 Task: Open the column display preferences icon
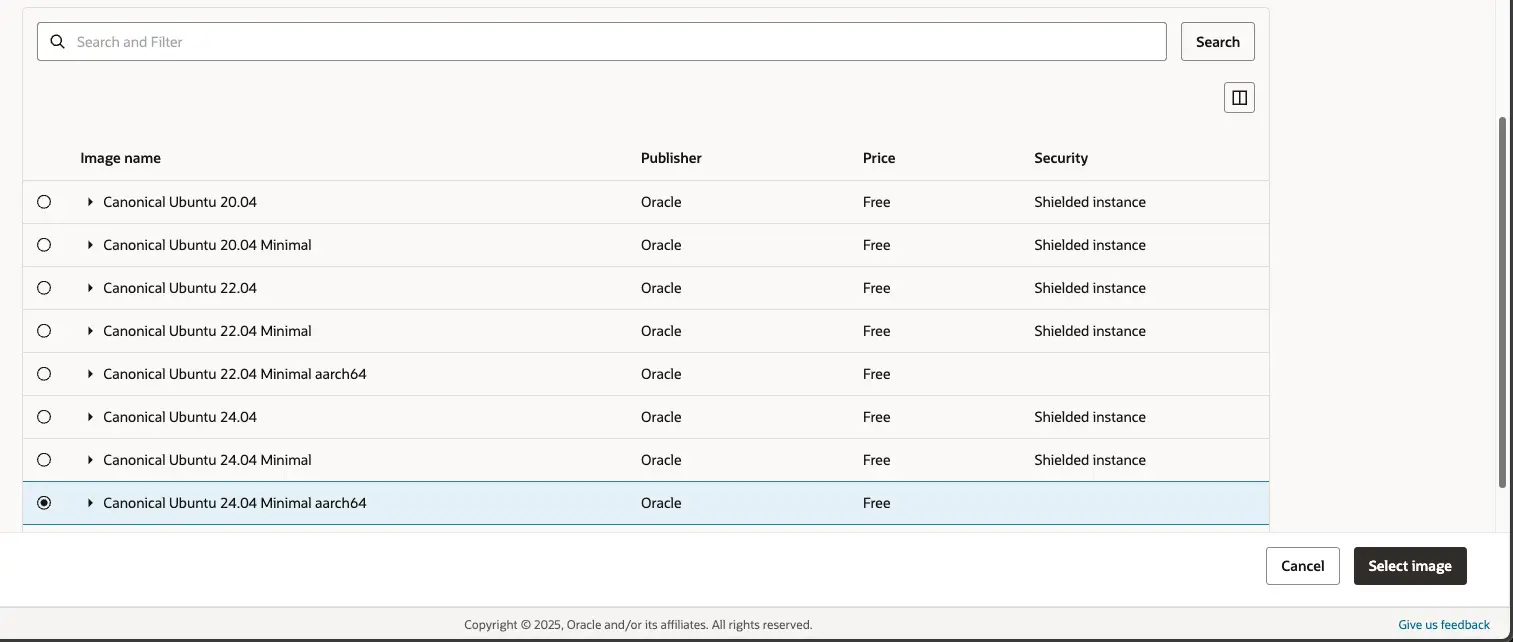(x=1239, y=96)
